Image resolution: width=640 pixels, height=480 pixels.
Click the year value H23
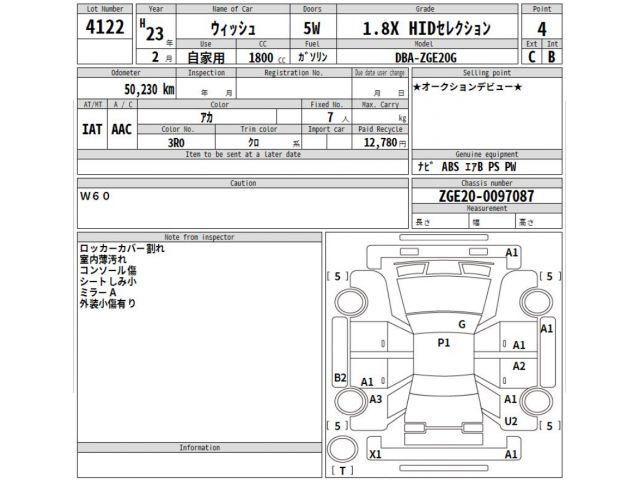point(152,31)
